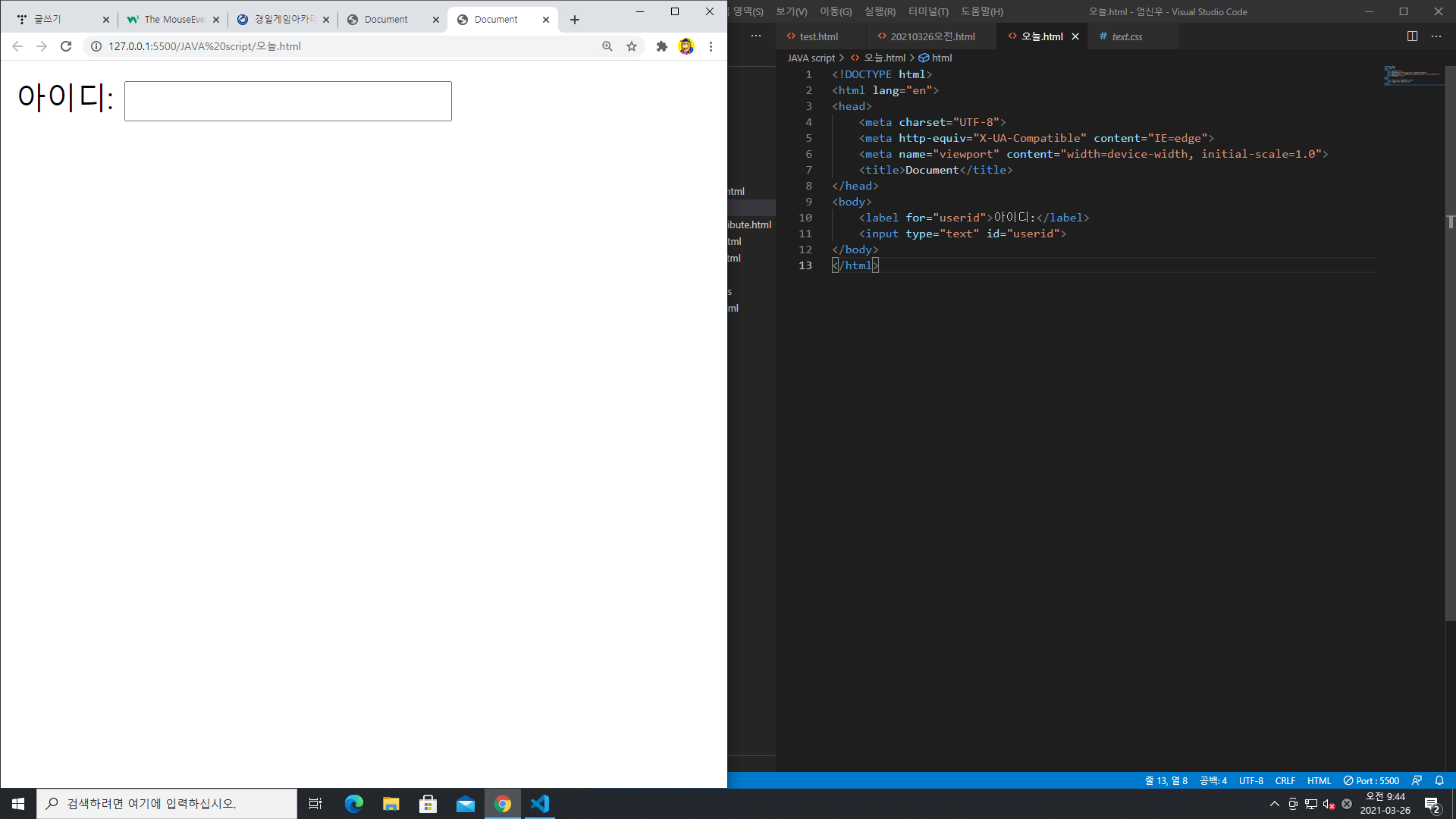Open a new Chrome tab
This screenshot has width=1456, height=819.
click(575, 20)
